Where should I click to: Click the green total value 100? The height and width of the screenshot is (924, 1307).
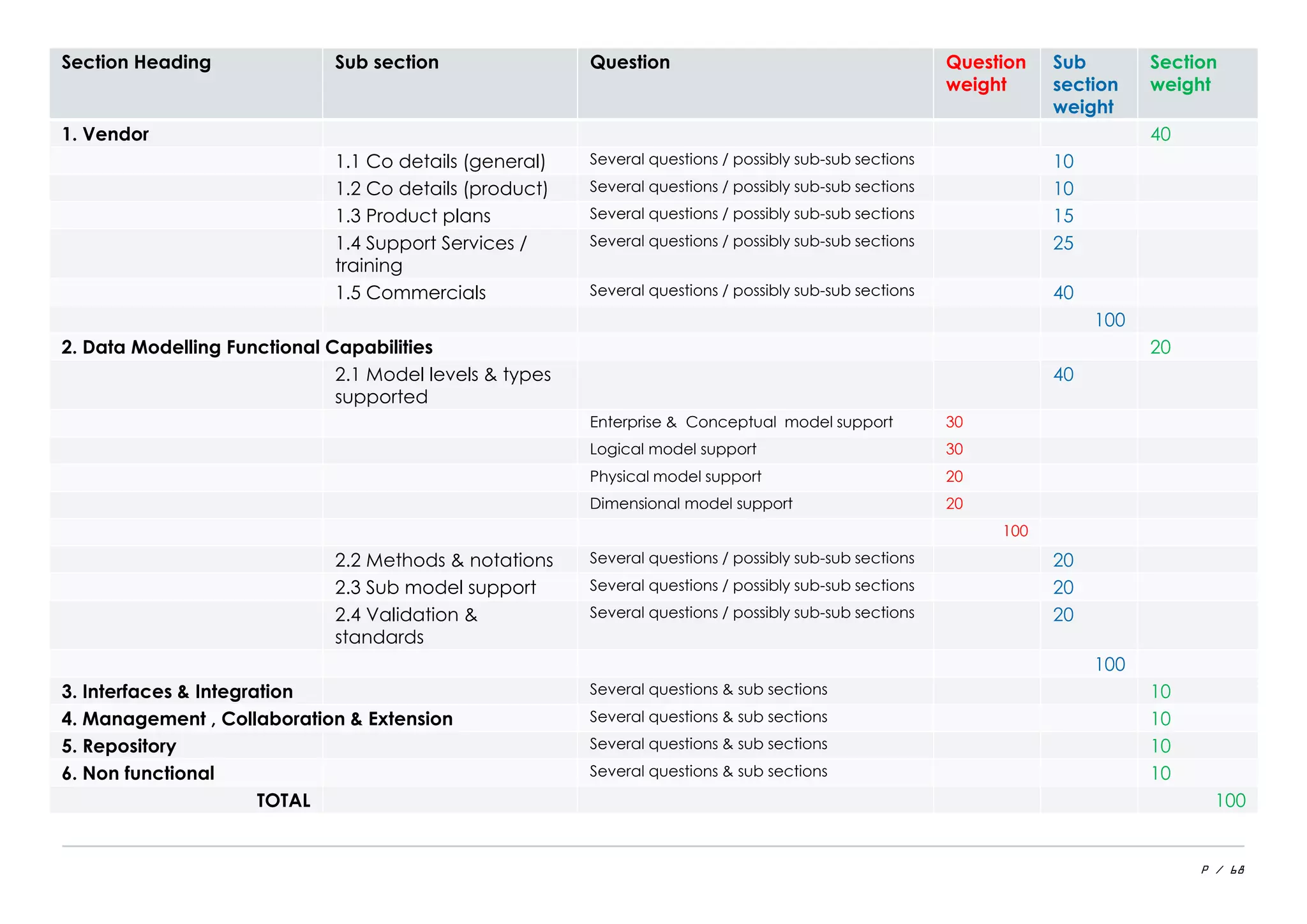[1230, 801]
